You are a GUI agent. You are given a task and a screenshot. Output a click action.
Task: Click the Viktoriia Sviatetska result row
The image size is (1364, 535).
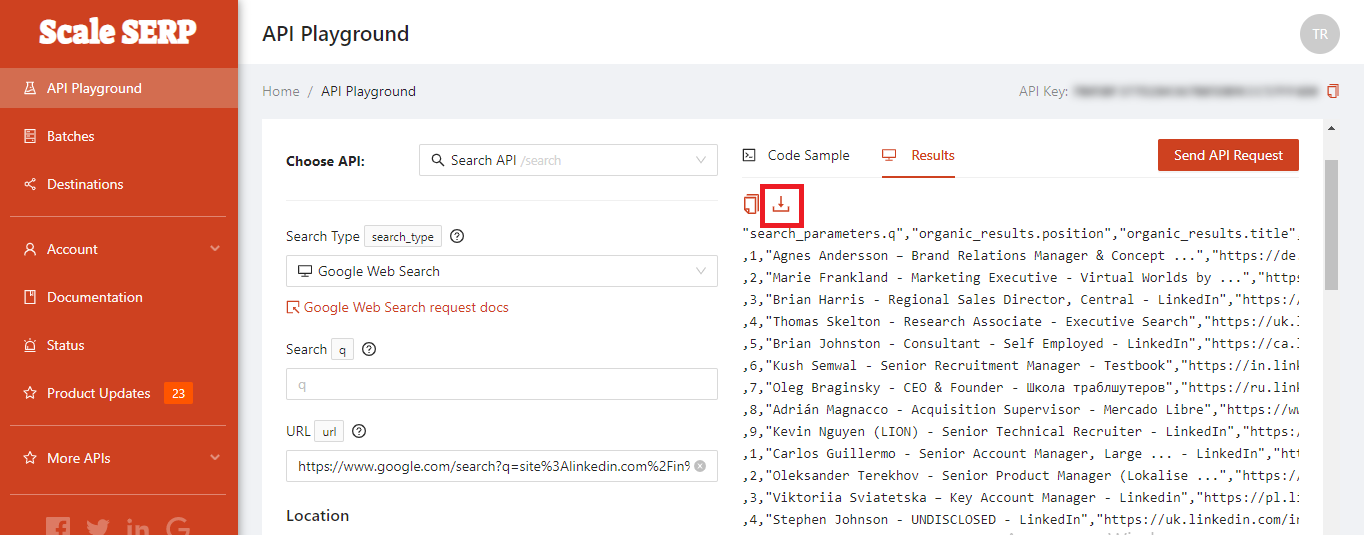(1020, 498)
